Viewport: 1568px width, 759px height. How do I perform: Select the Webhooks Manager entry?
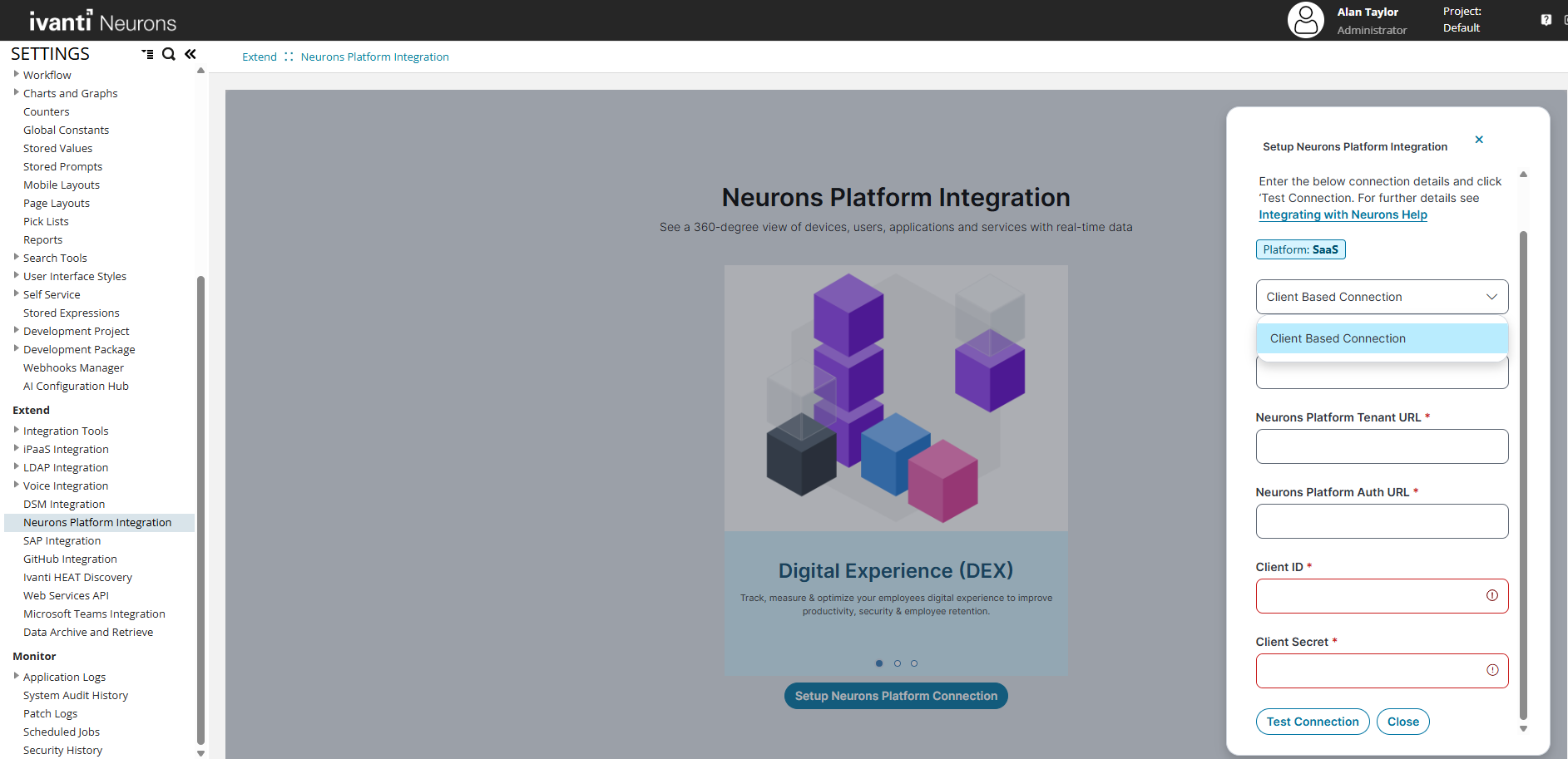point(73,367)
